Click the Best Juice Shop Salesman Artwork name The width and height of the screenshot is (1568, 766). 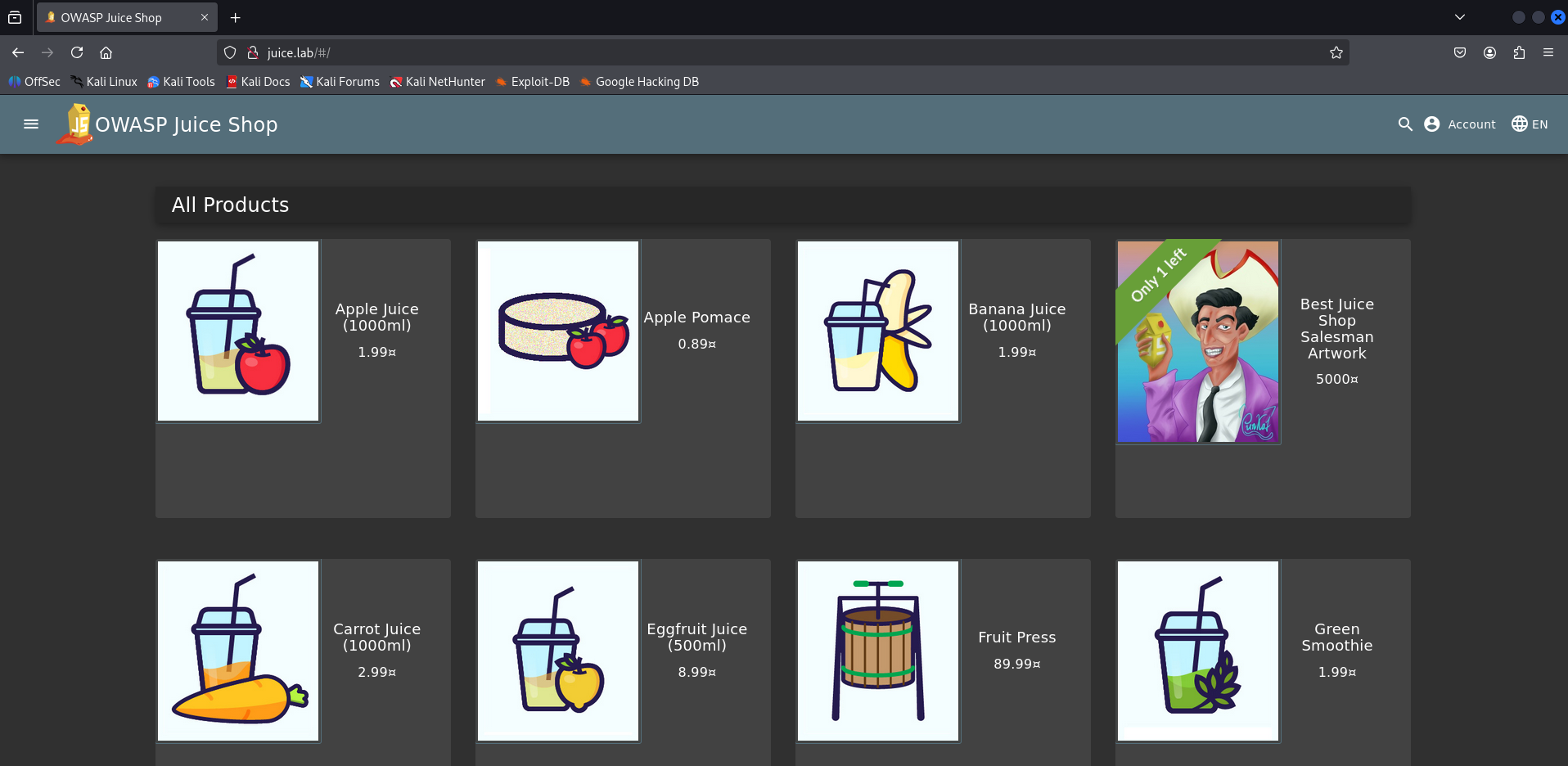(1336, 328)
